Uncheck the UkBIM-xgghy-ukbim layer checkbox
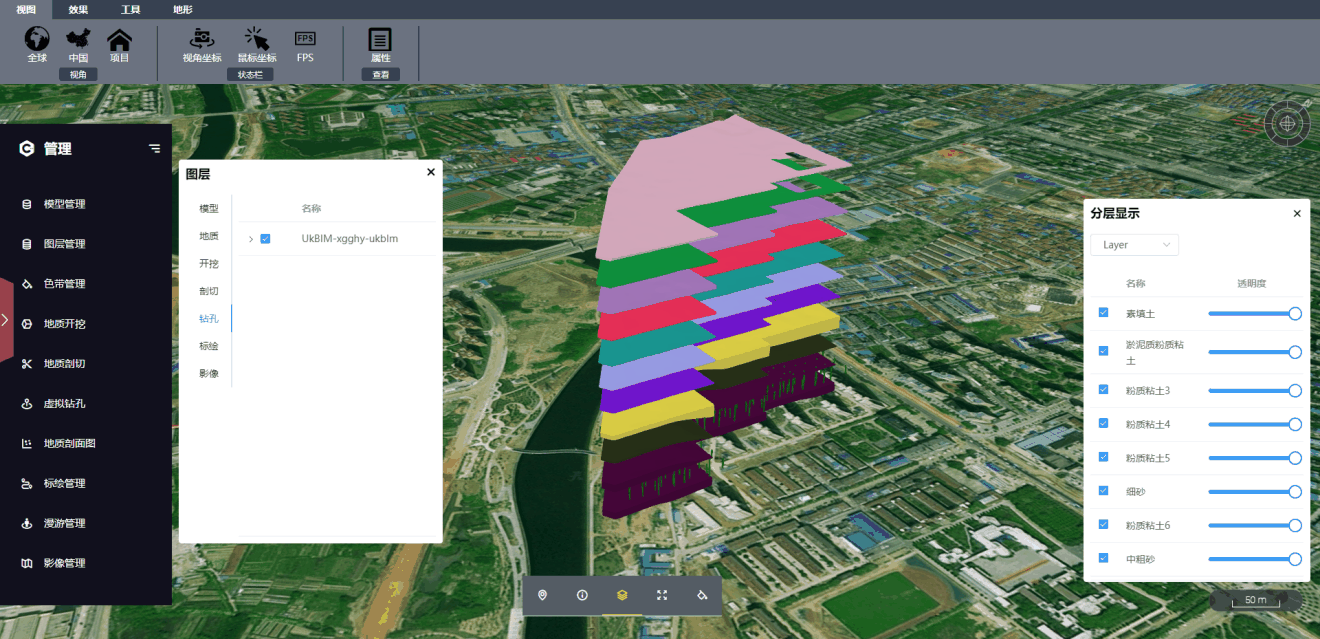The width and height of the screenshot is (1320, 639). [x=265, y=239]
